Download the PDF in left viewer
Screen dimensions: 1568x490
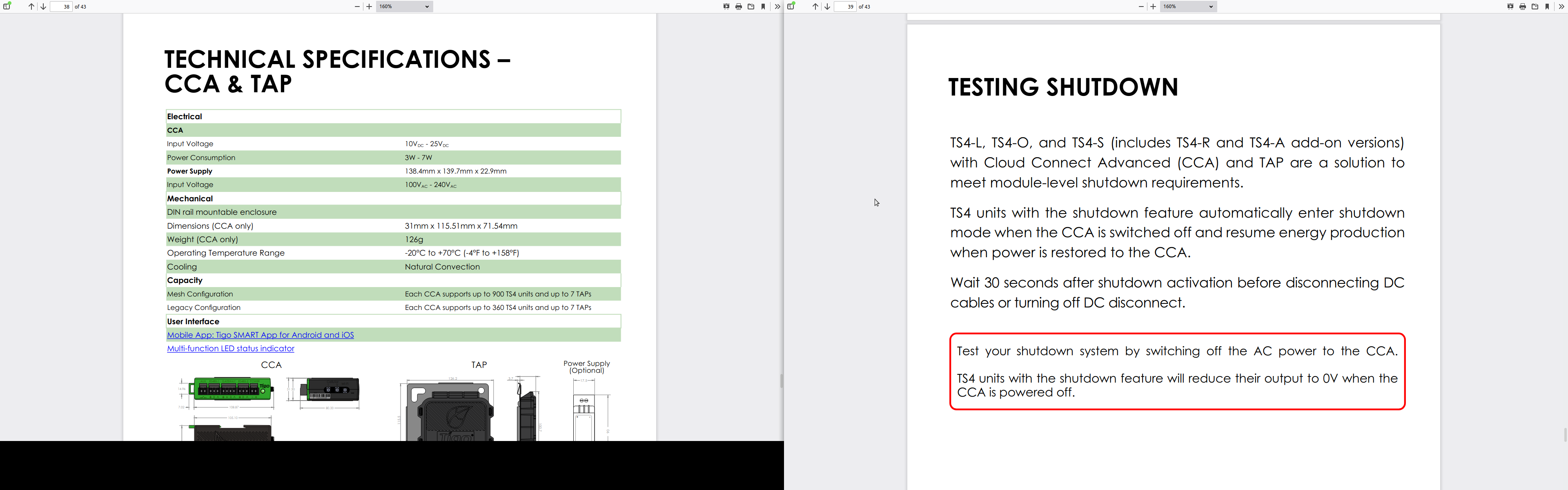coord(751,7)
